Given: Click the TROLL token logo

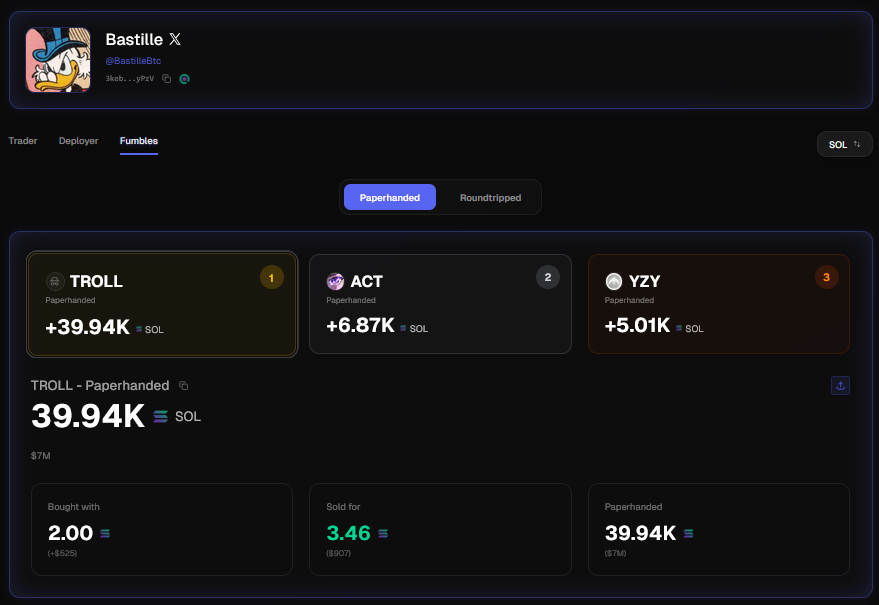Looking at the screenshot, I should pyautogui.click(x=55, y=281).
